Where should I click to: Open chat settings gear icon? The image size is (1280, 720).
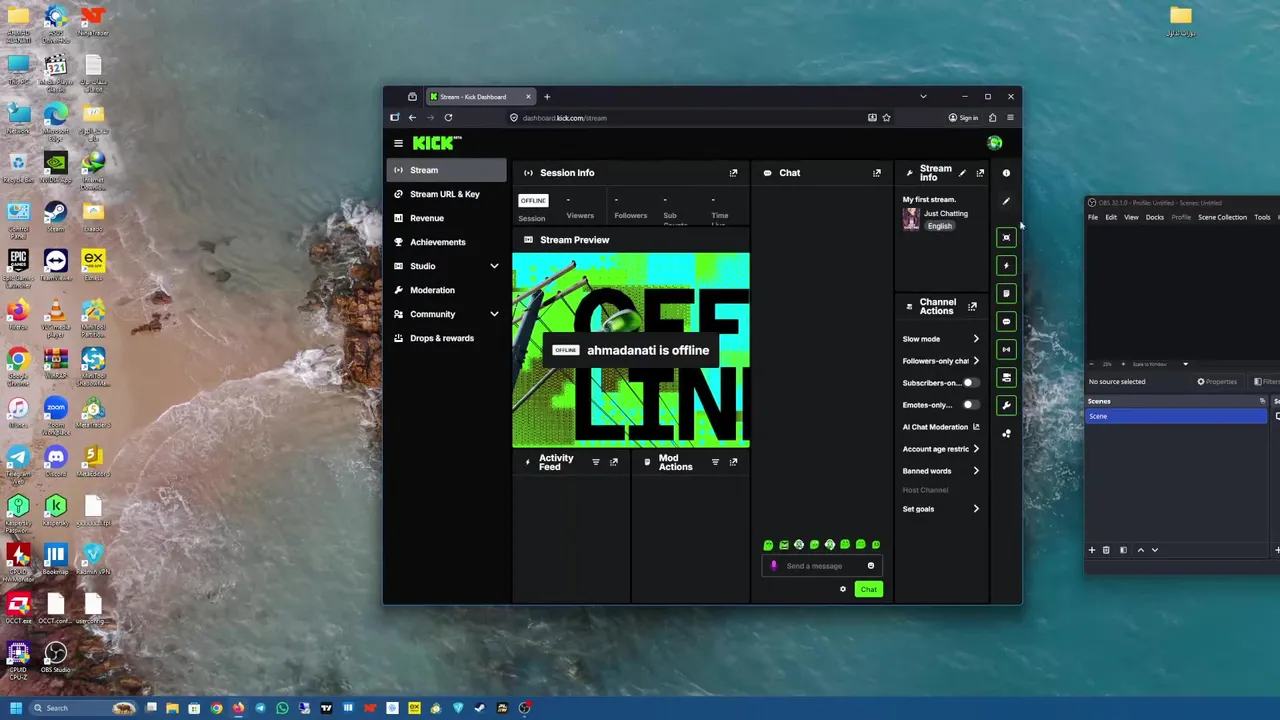pos(842,589)
